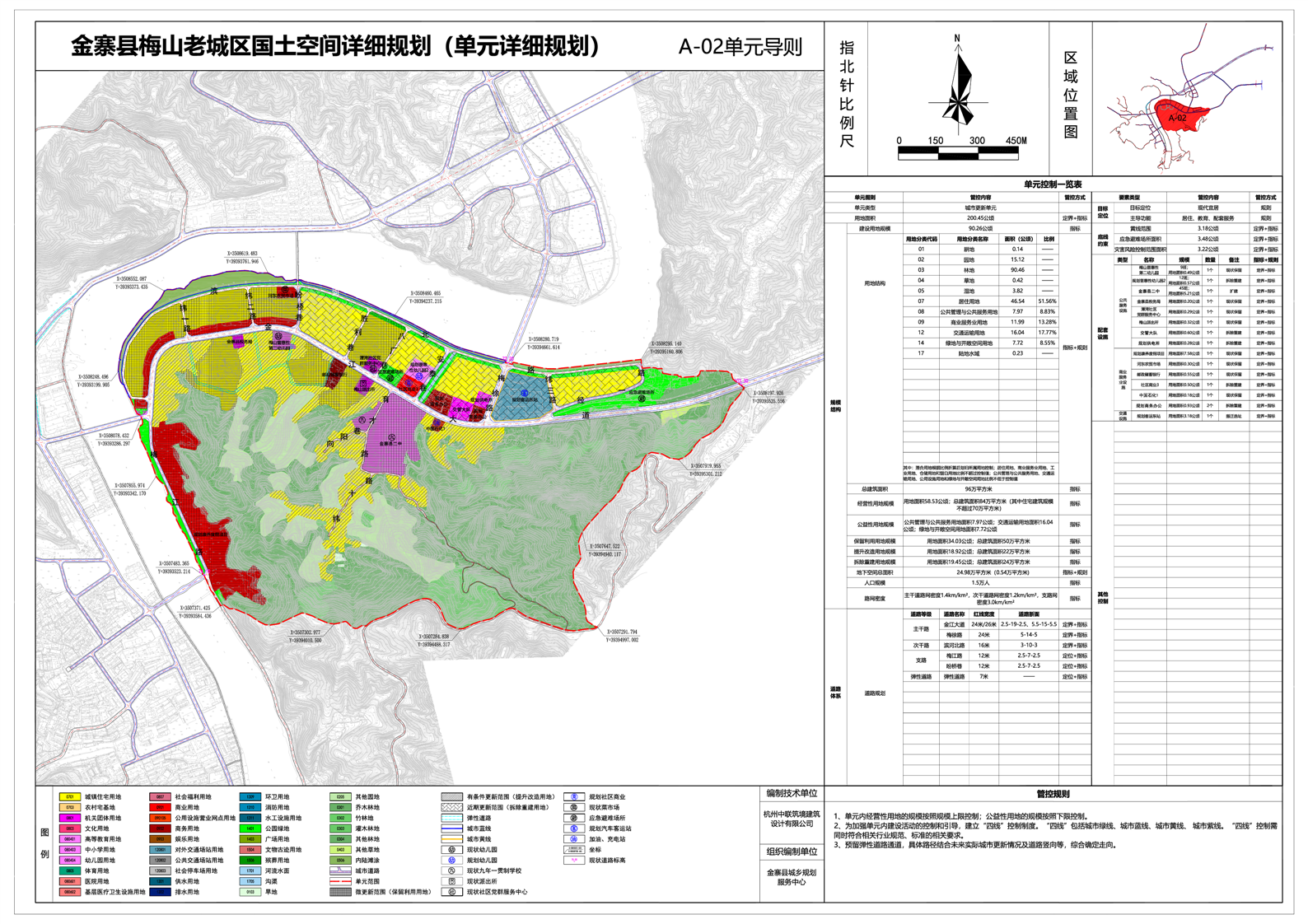Click the 加油、充电站 legend symbol
This screenshot has width=1308, height=924.
[x=572, y=839]
